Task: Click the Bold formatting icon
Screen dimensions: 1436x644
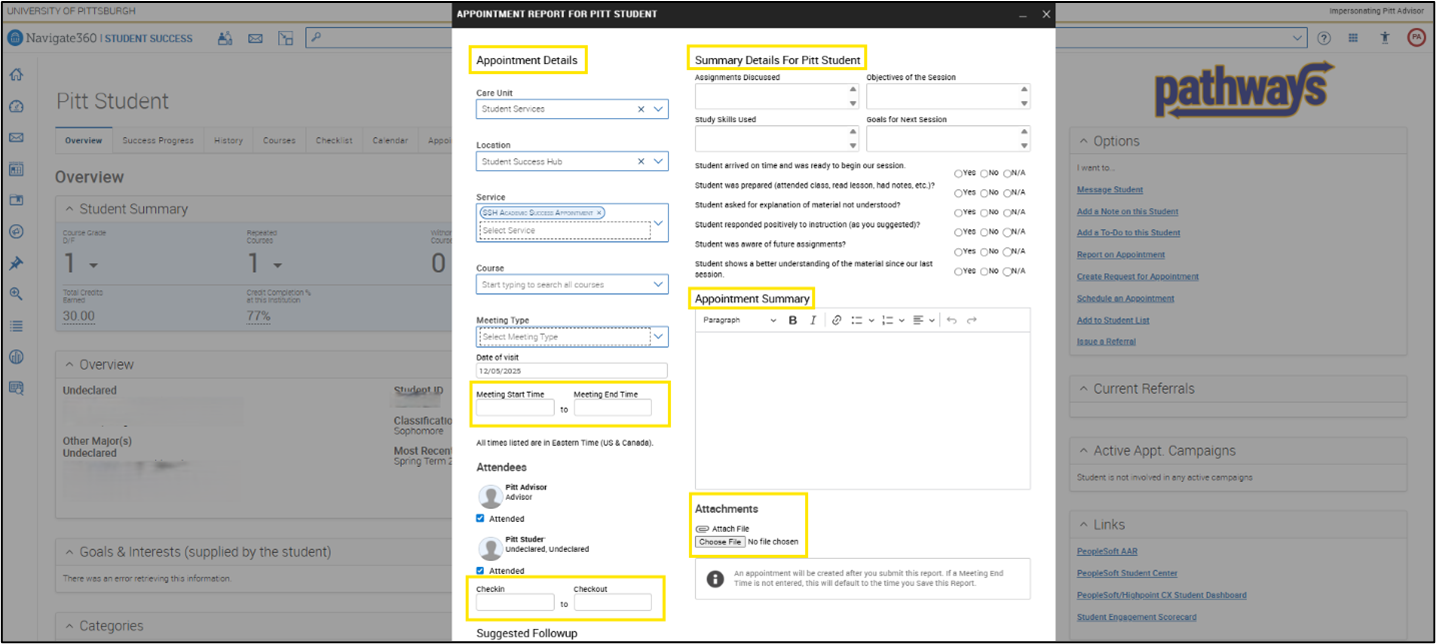Action: 793,320
